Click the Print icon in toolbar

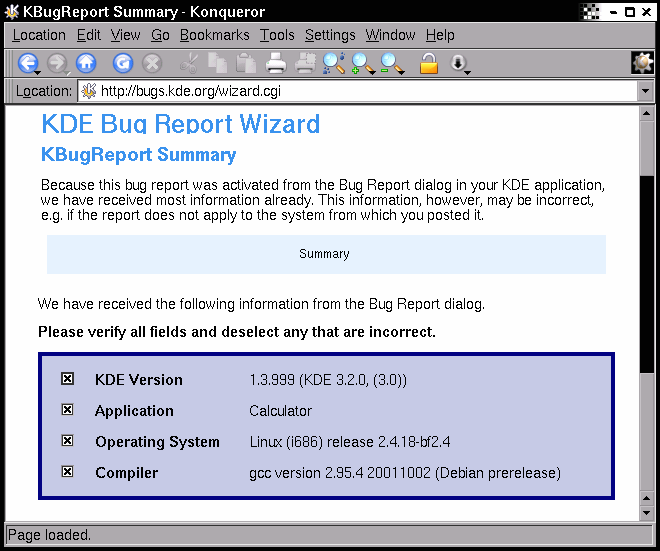(277, 64)
